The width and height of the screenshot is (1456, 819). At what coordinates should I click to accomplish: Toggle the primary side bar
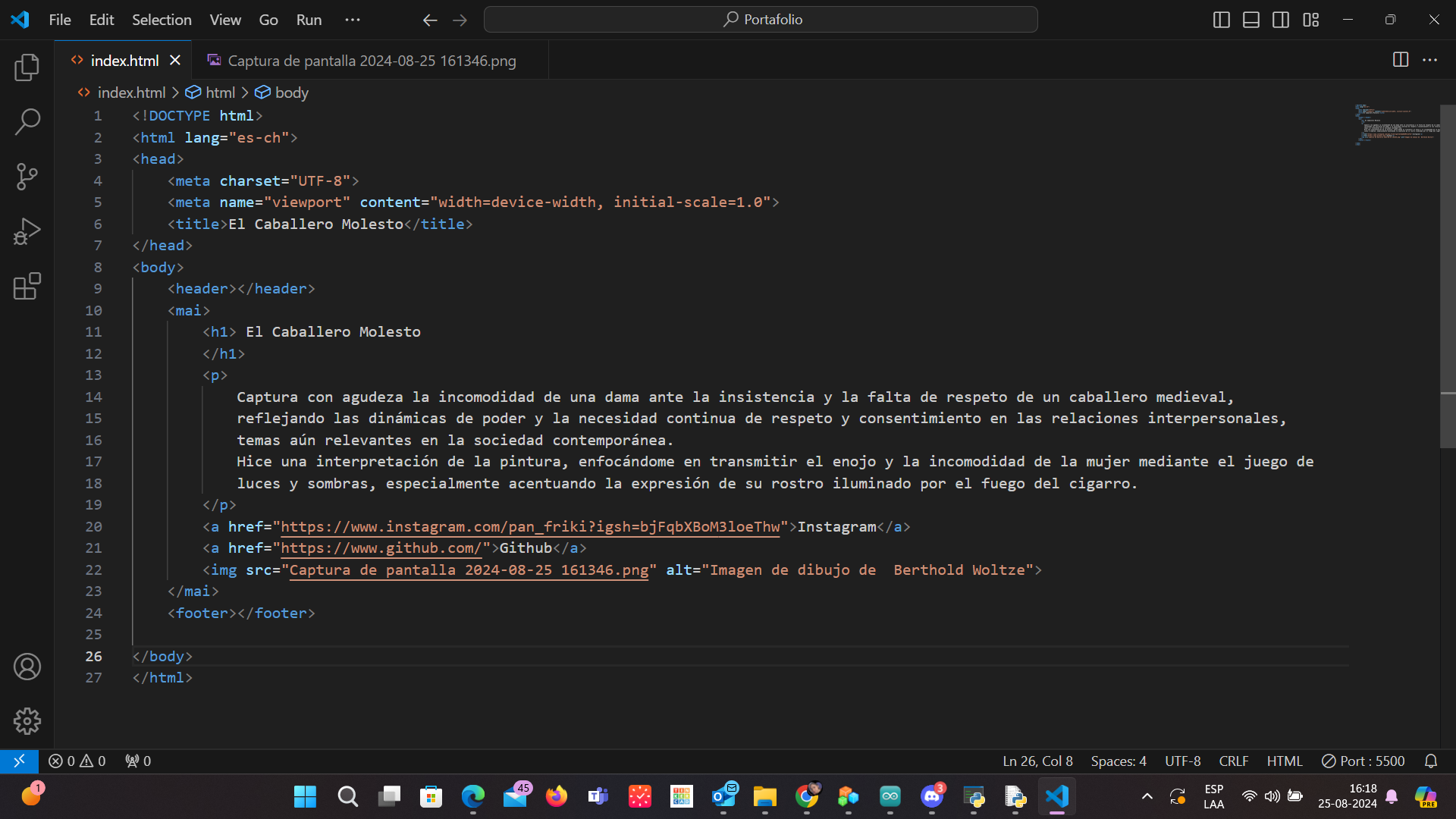click(x=1222, y=20)
